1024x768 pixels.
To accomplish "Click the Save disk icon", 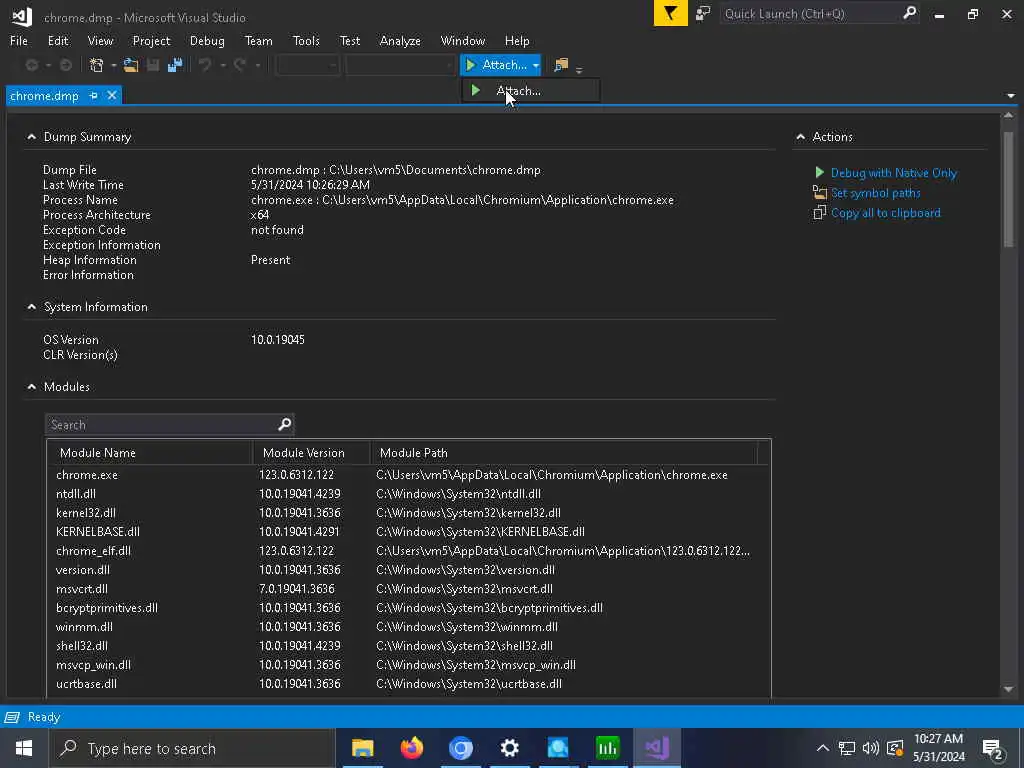I will 153,65.
